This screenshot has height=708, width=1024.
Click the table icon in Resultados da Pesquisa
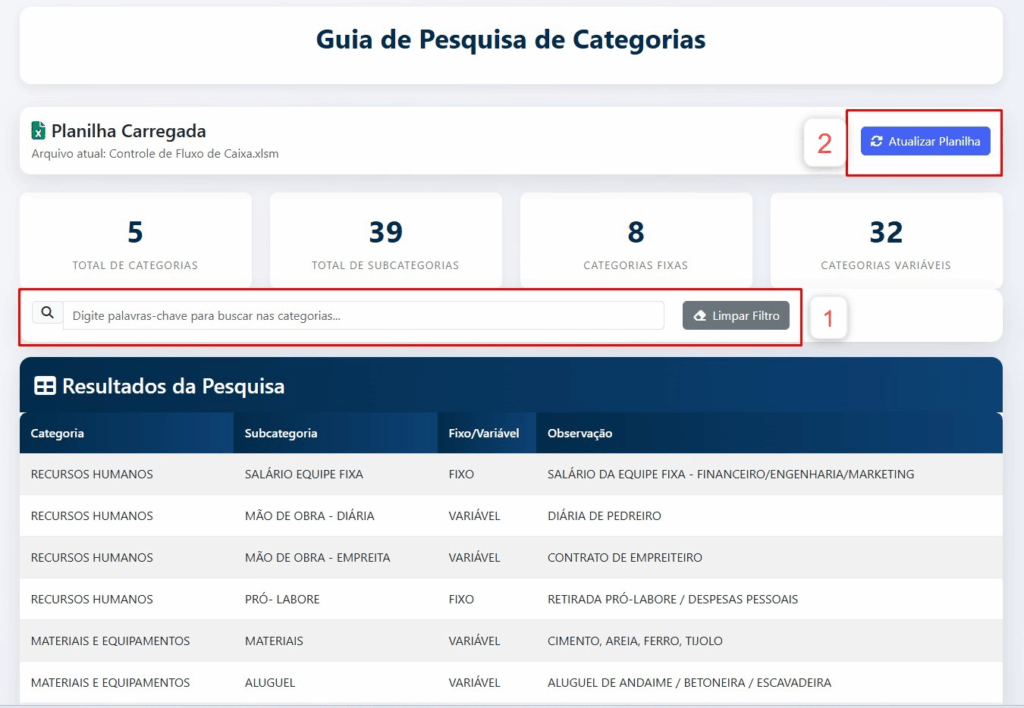click(45, 386)
